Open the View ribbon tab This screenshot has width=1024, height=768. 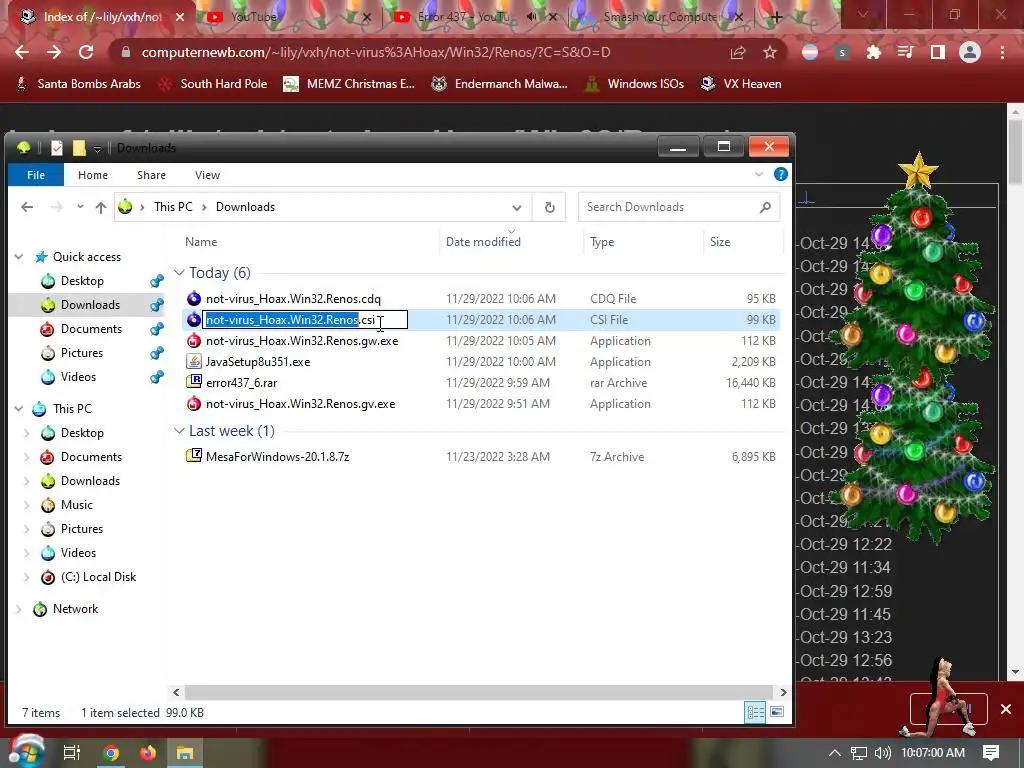coord(207,175)
